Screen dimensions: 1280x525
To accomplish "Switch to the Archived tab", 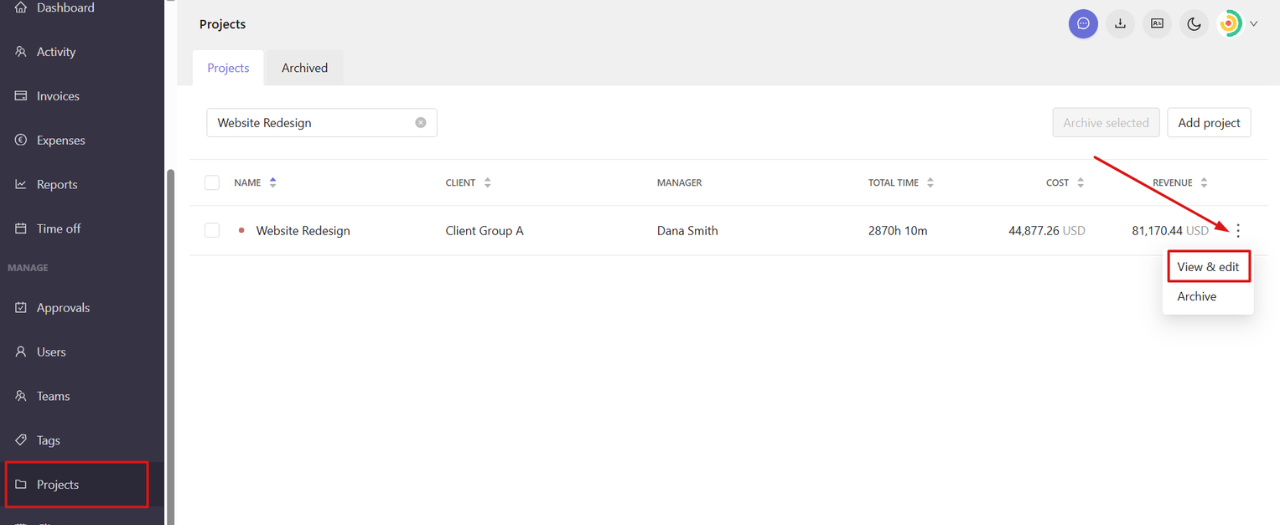I will [305, 68].
